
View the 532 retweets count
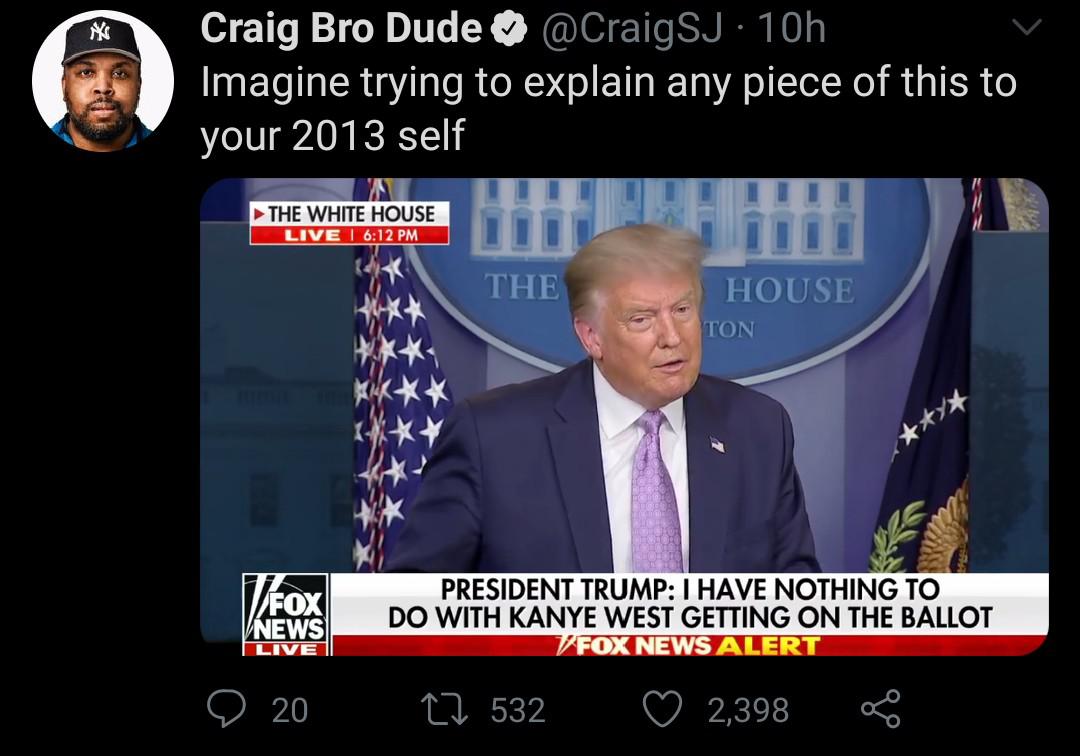click(518, 710)
